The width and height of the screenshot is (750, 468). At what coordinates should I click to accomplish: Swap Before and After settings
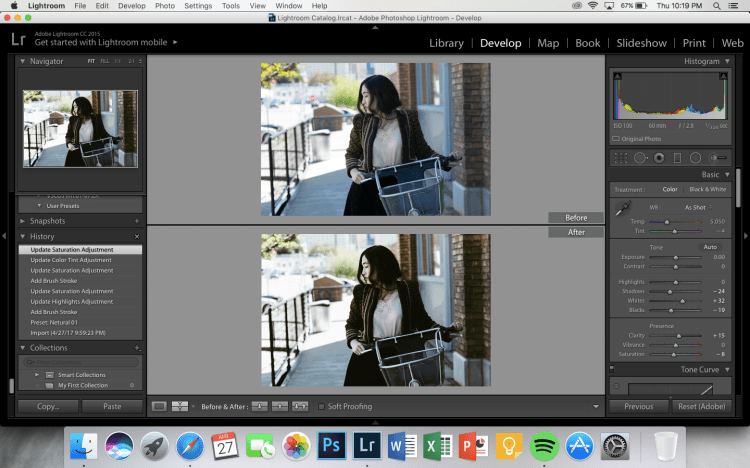(300, 406)
